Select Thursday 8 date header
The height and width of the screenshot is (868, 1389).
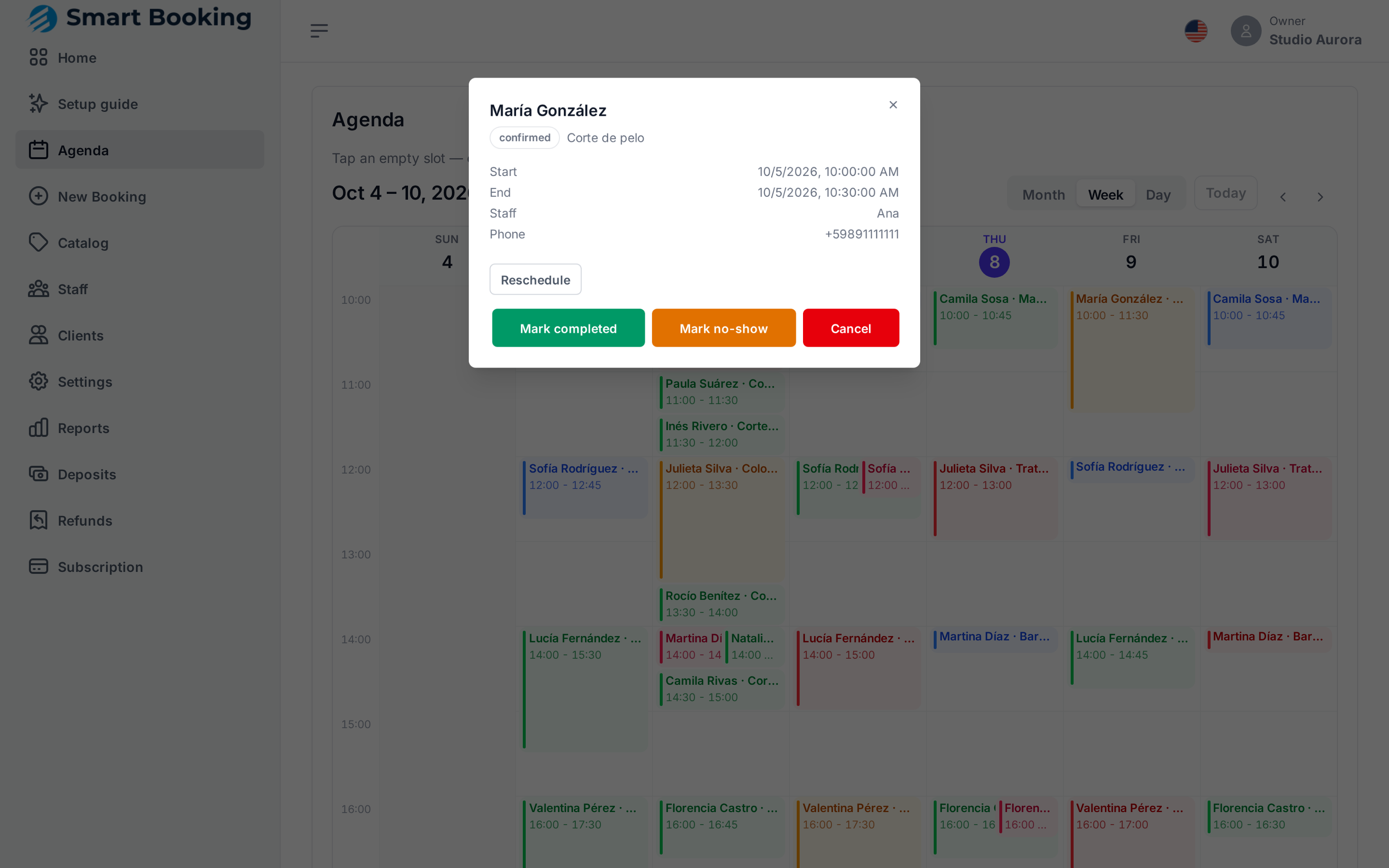pyautogui.click(x=994, y=256)
